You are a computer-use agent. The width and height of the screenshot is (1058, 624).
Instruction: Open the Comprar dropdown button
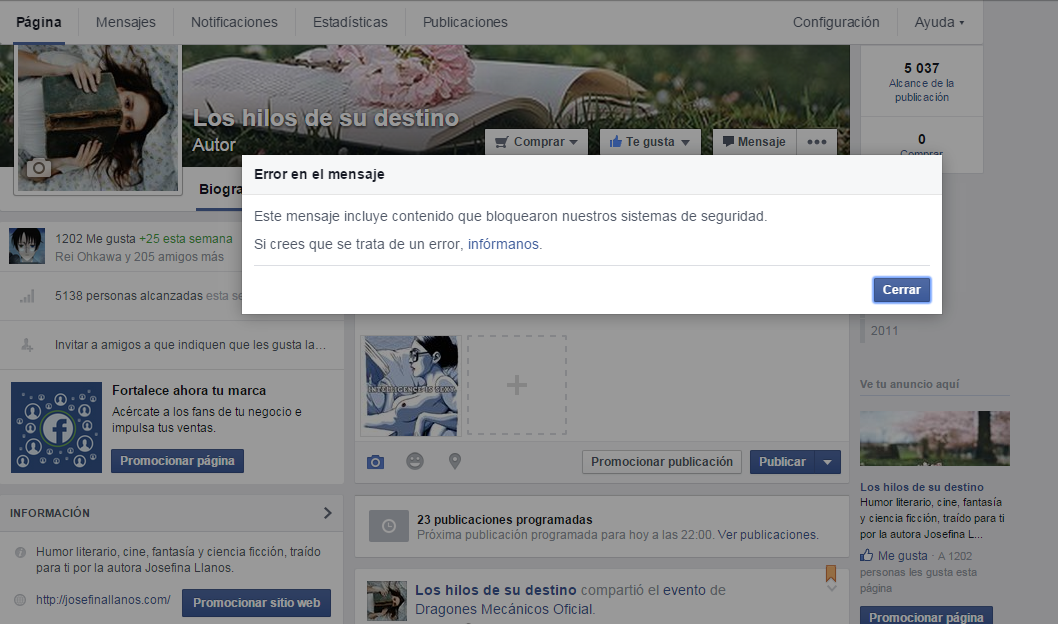coord(536,142)
